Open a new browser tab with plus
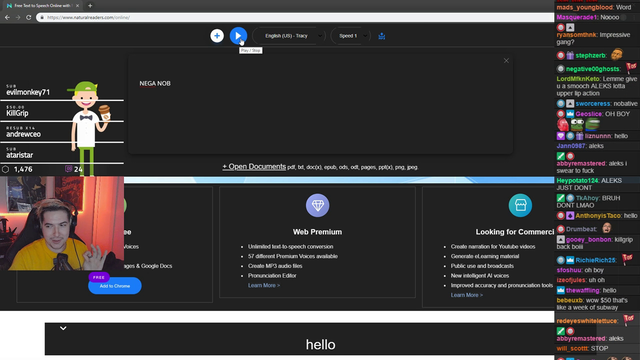640x360 pixels. [x=90, y=6]
